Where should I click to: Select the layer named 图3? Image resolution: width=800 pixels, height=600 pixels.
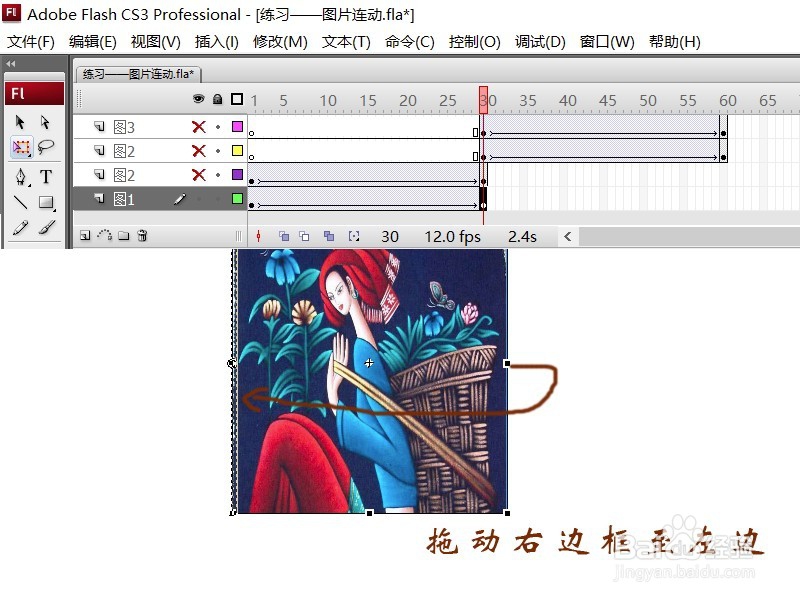click(x=124, y=127)
